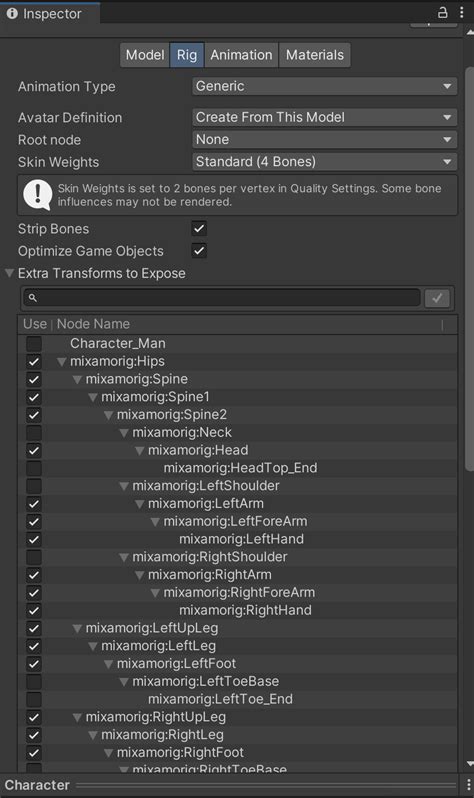The image size is (474, 798).
Task: Collapse the mixamorig:Spine tree node
Action: (x=77, y=380)
